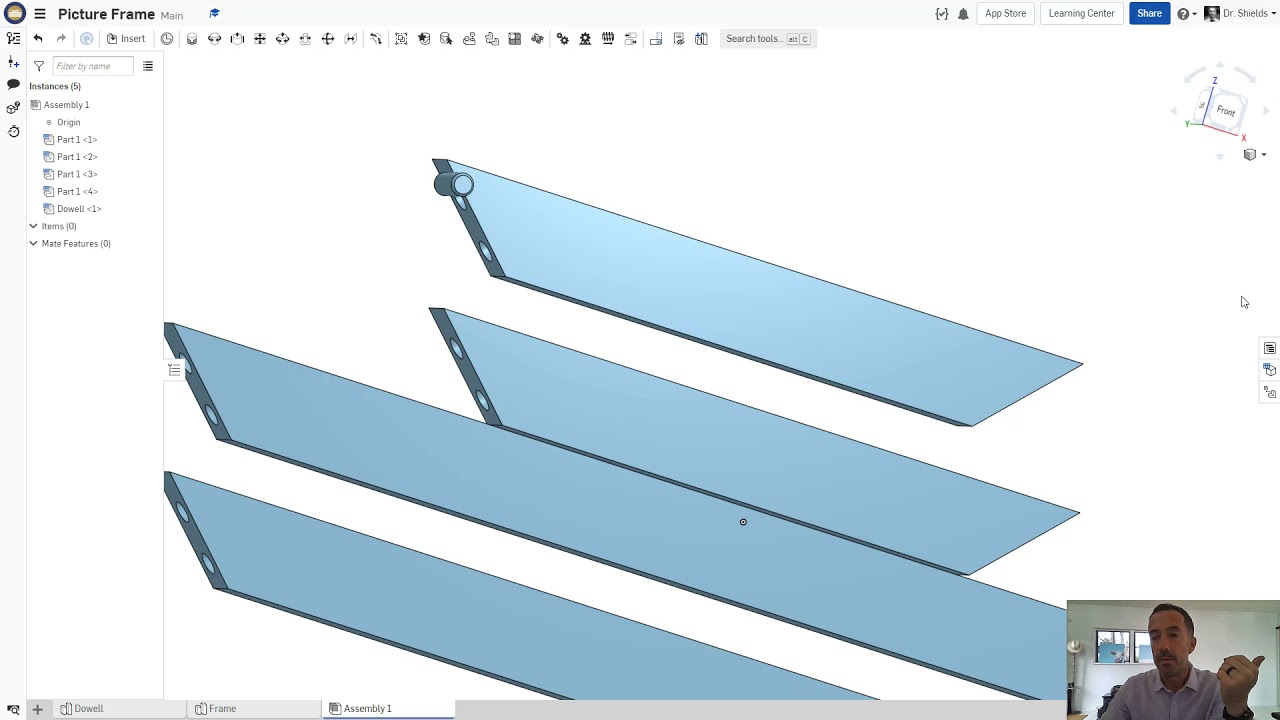Click the Onshape logo icon

(x=14, y=14)
